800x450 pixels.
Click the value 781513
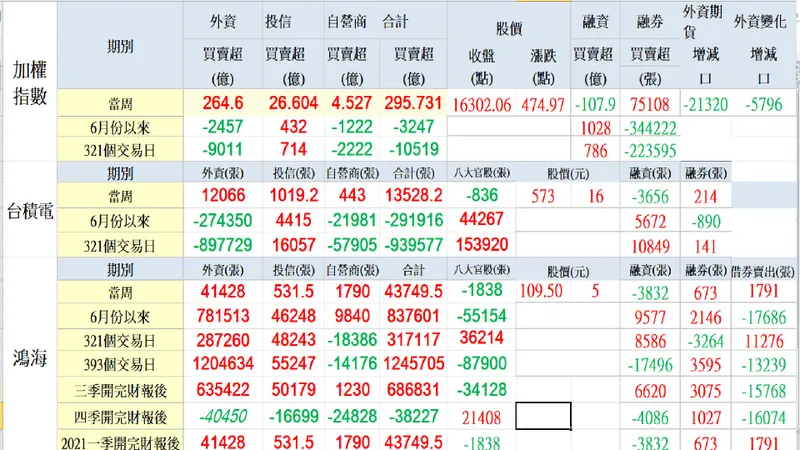[x=222, y=316]
